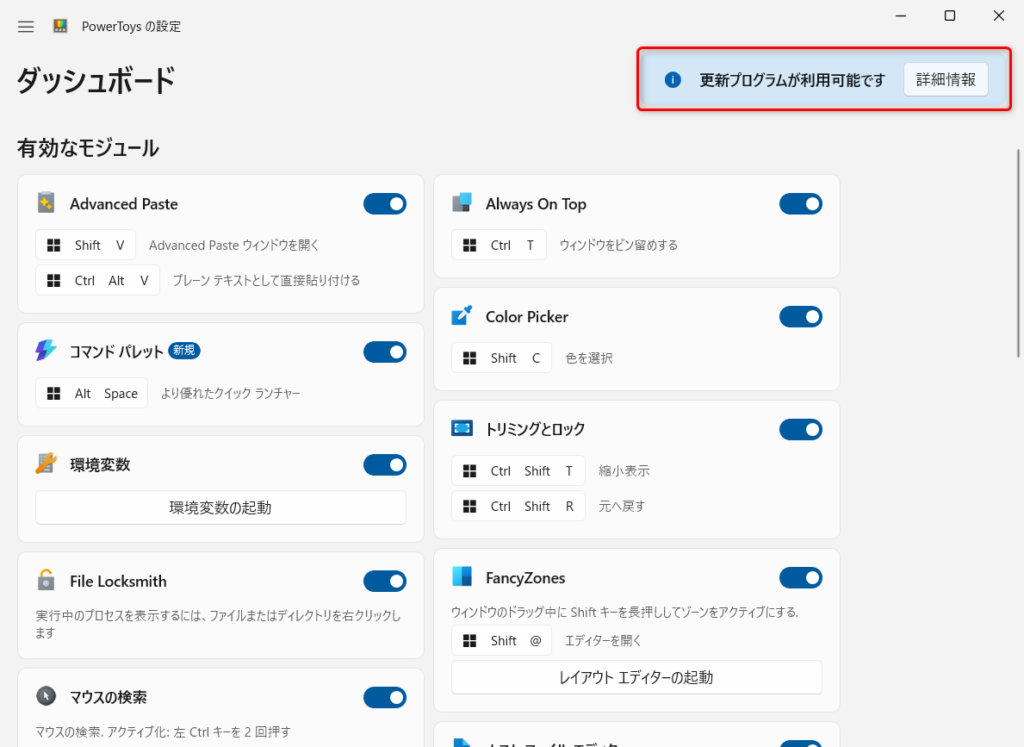Turn off the FancyZones switch
This screenshot has width=1024, height=747.
pos(801,578)
